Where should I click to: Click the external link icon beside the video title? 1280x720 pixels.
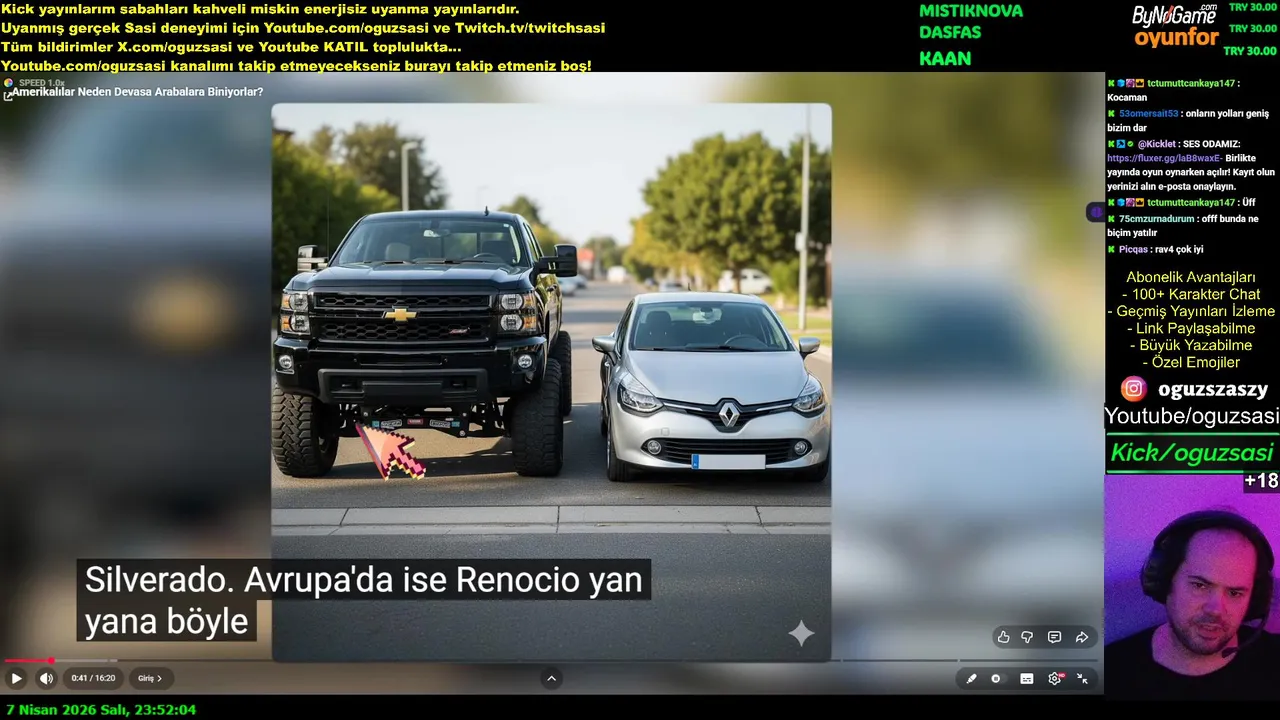pos(7,95)
